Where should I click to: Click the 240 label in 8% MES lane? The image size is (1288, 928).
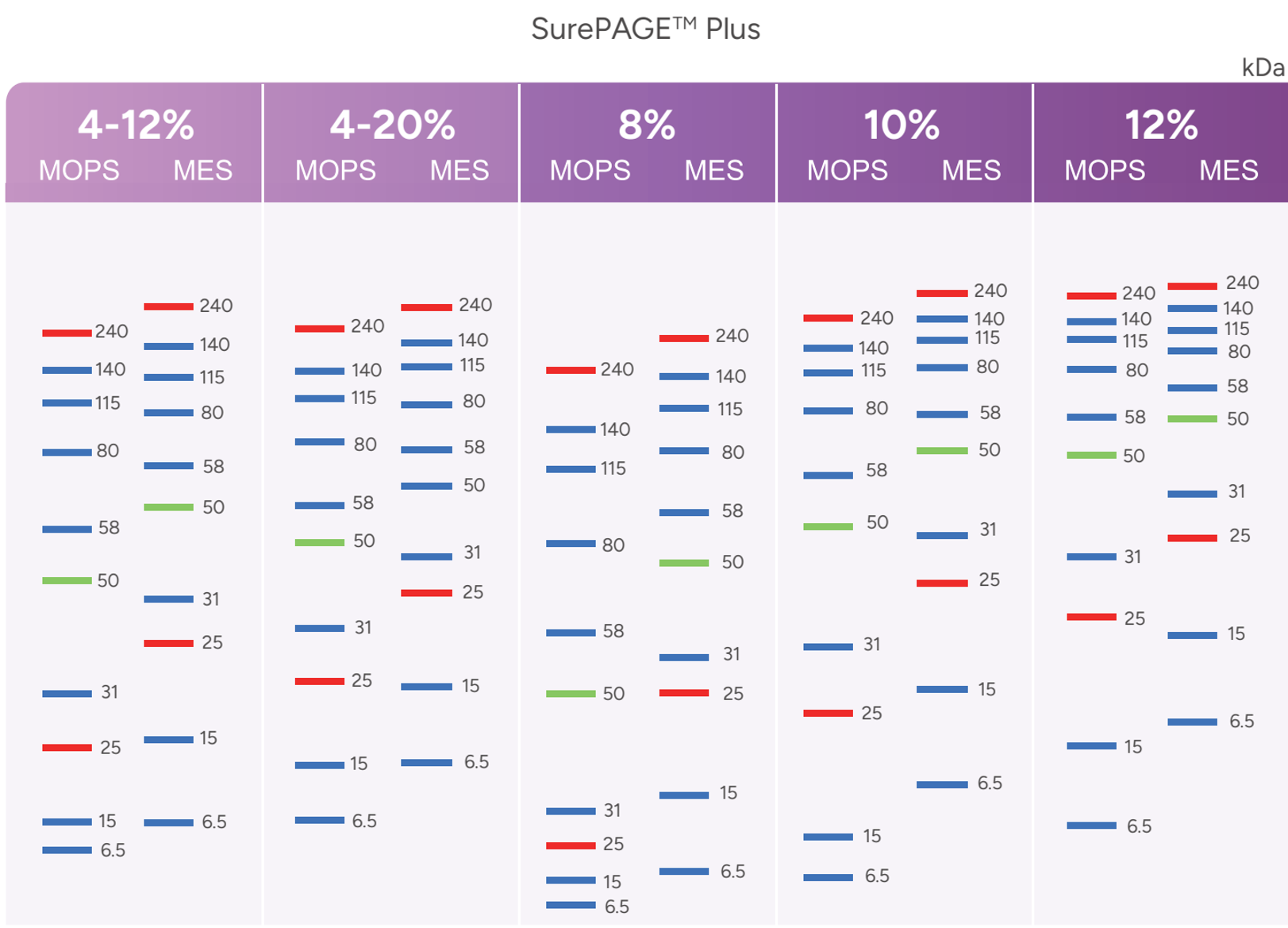point(732,336)
